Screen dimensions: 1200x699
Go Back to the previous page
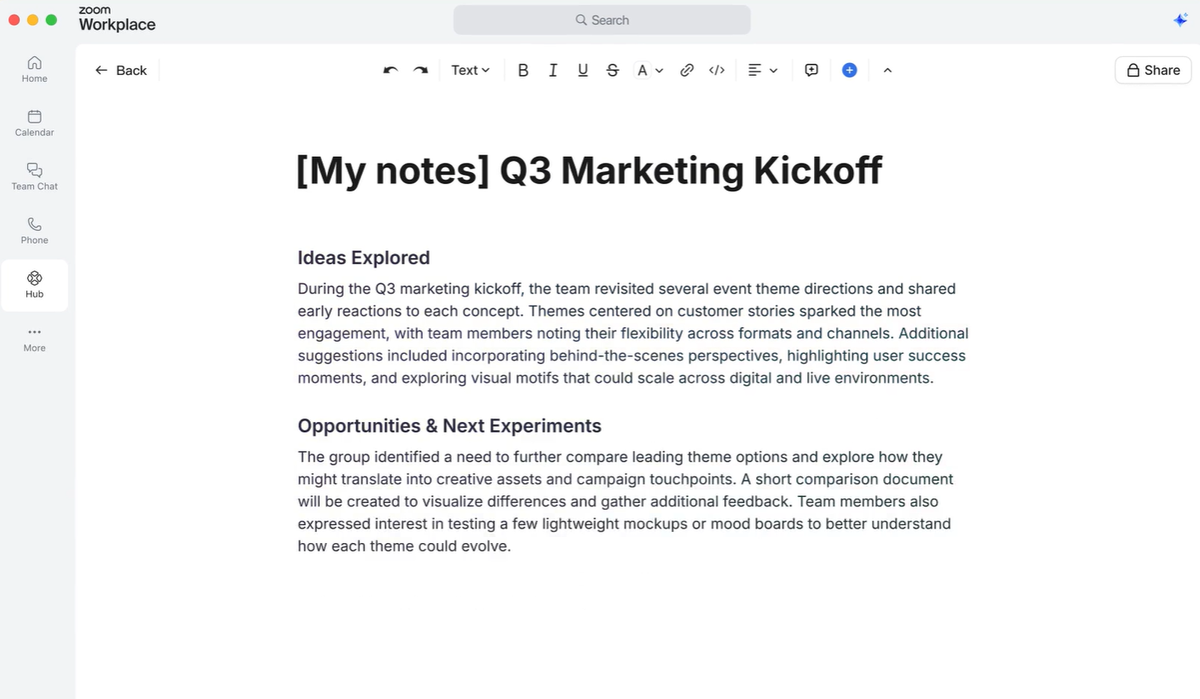click(x=121, y=70)
